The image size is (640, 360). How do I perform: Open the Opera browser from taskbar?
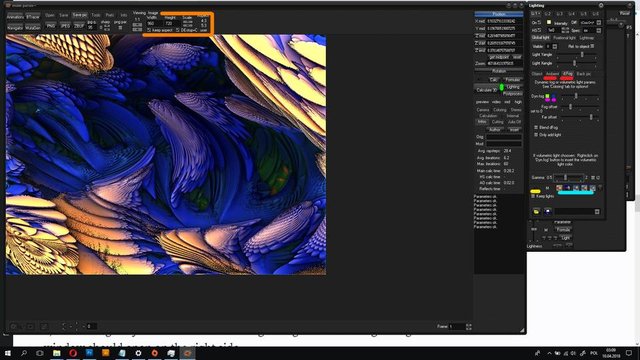73,353
